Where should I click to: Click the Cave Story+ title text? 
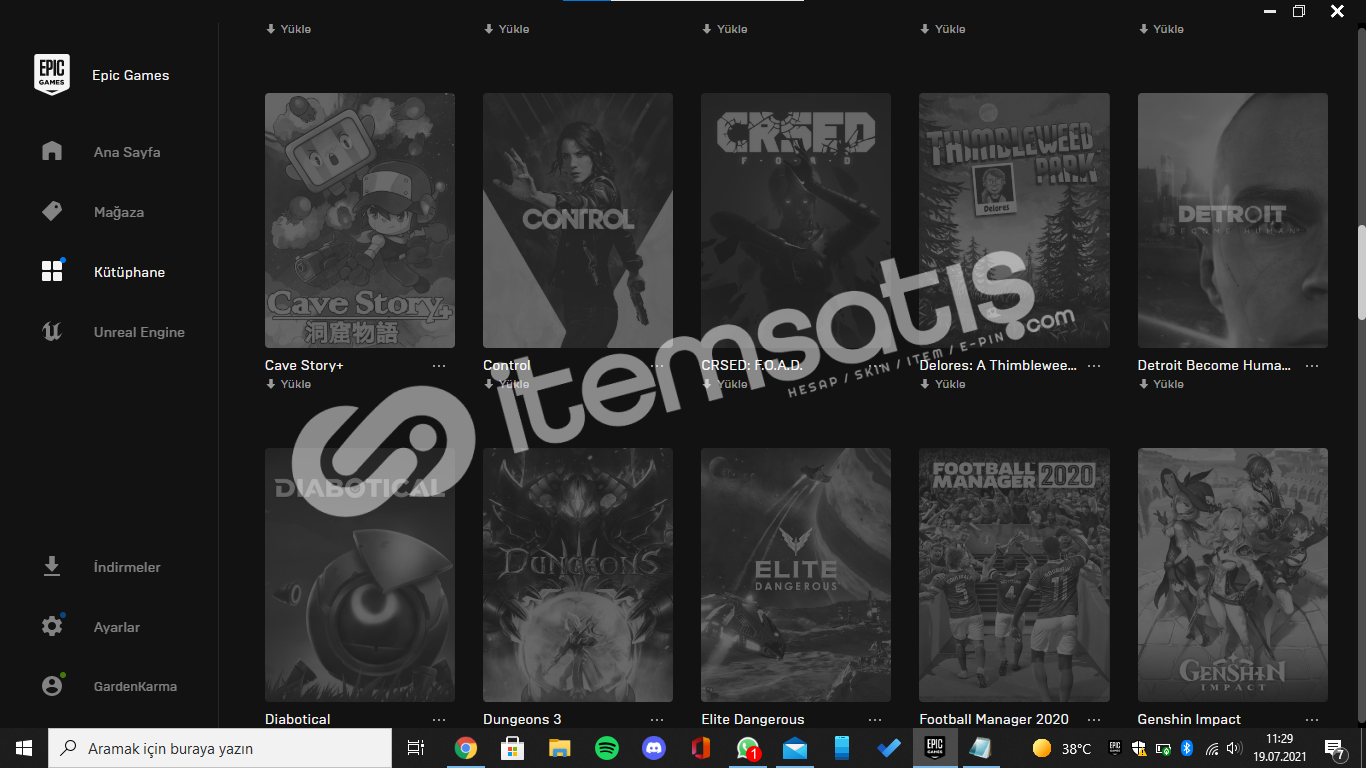pyautogui.click(x=304, y=365)
